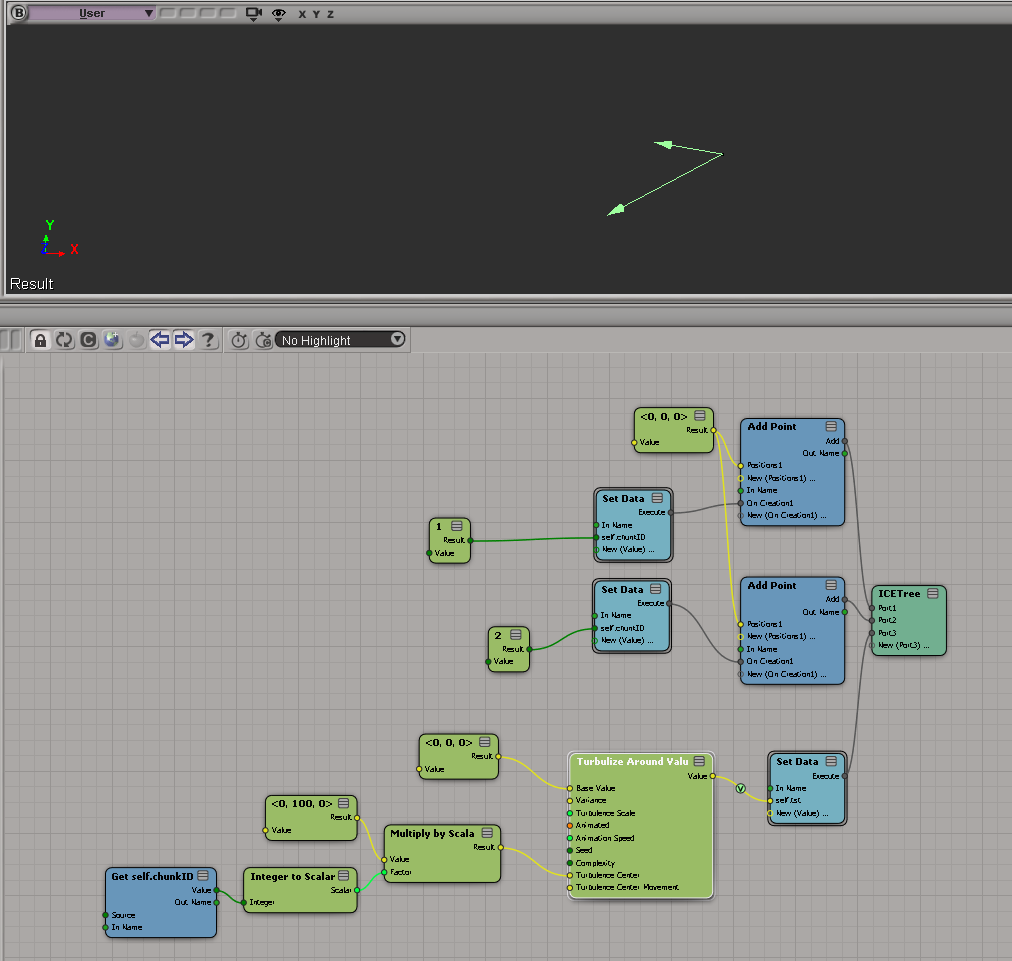Click viewport letter B button
Image resolution: width=1012 pixels, height=961 pixels.
[x=17, y=13]
